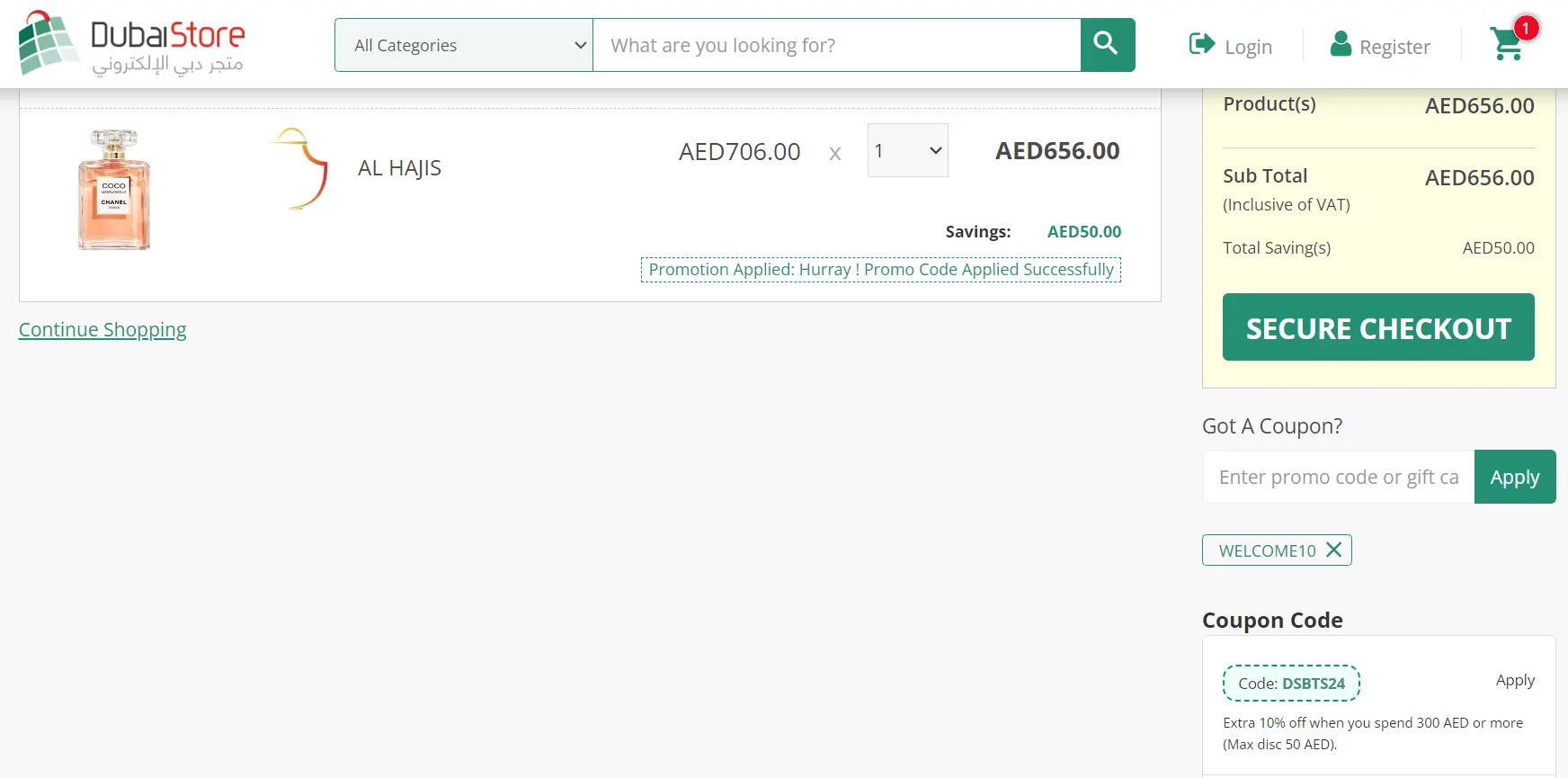The height and width of the screenshot is (778, 1568).
Task: Remove the WELCOME10 coupon with X
Action: click(x=1333, y=550)
